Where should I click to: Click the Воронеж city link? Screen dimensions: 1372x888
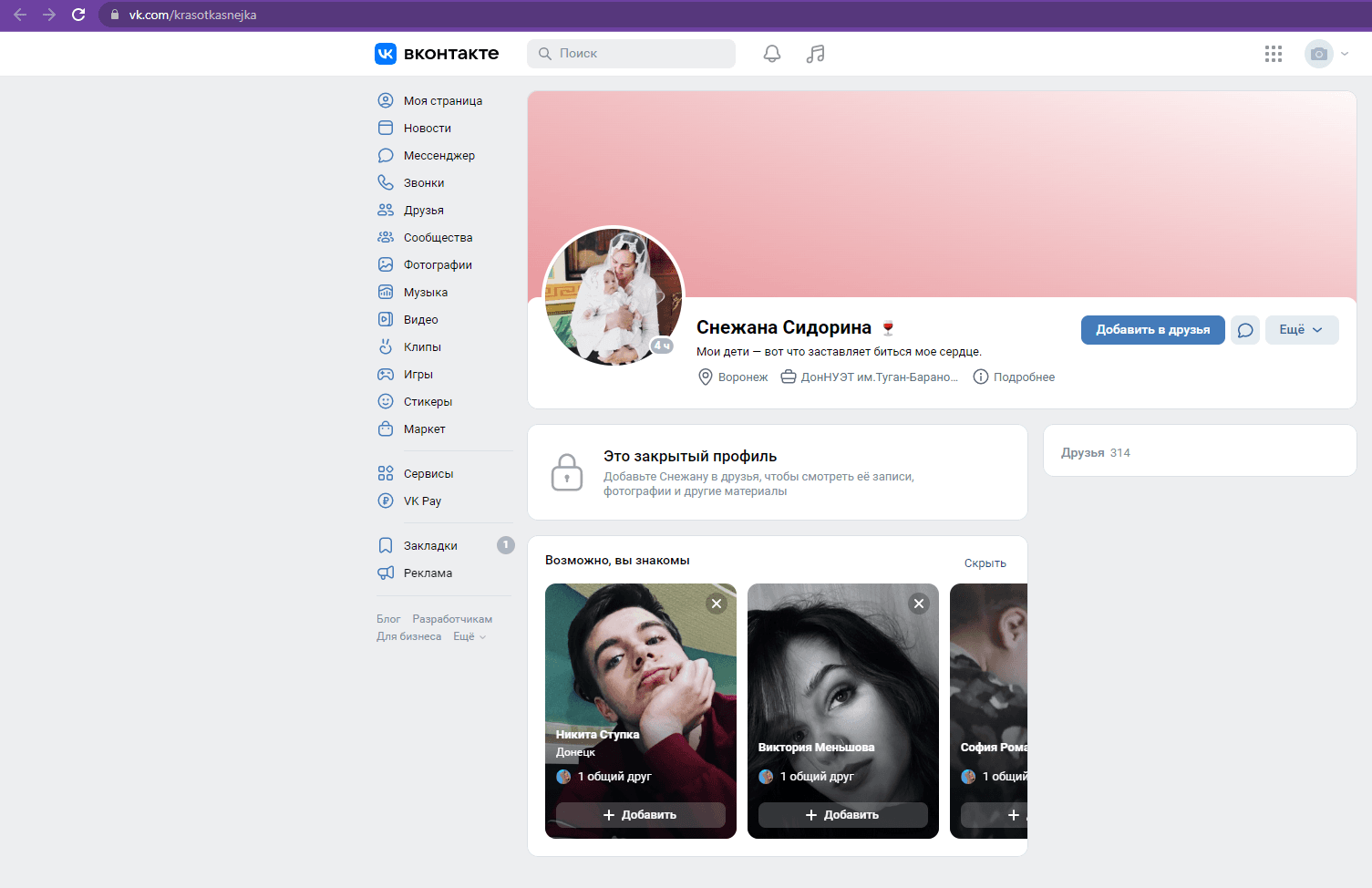point(733,377)
